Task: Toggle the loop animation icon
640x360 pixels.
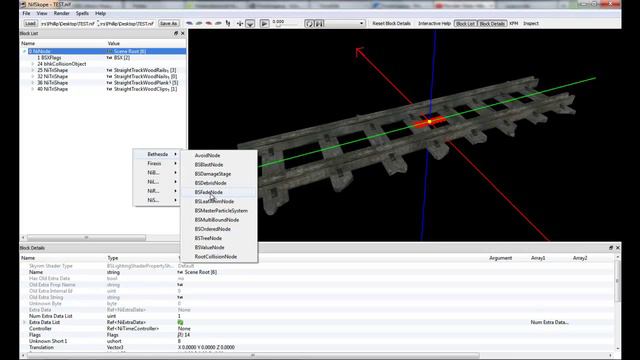Action: 309,24
